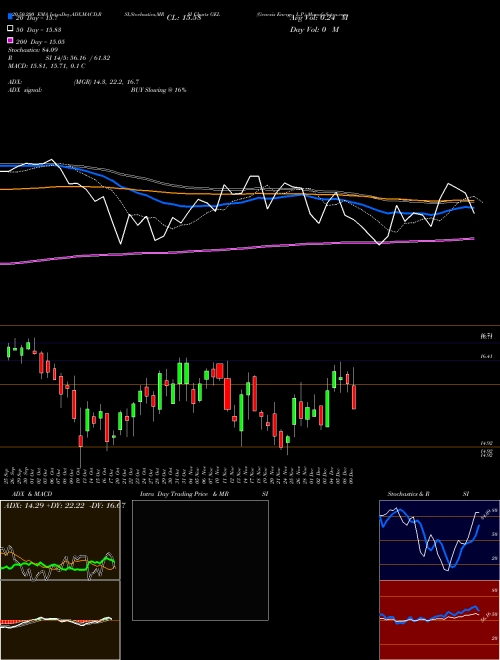Click the 'Stochastics & R' panel title
The width and height of the screenshot is (500, 660).
(408, 494)
